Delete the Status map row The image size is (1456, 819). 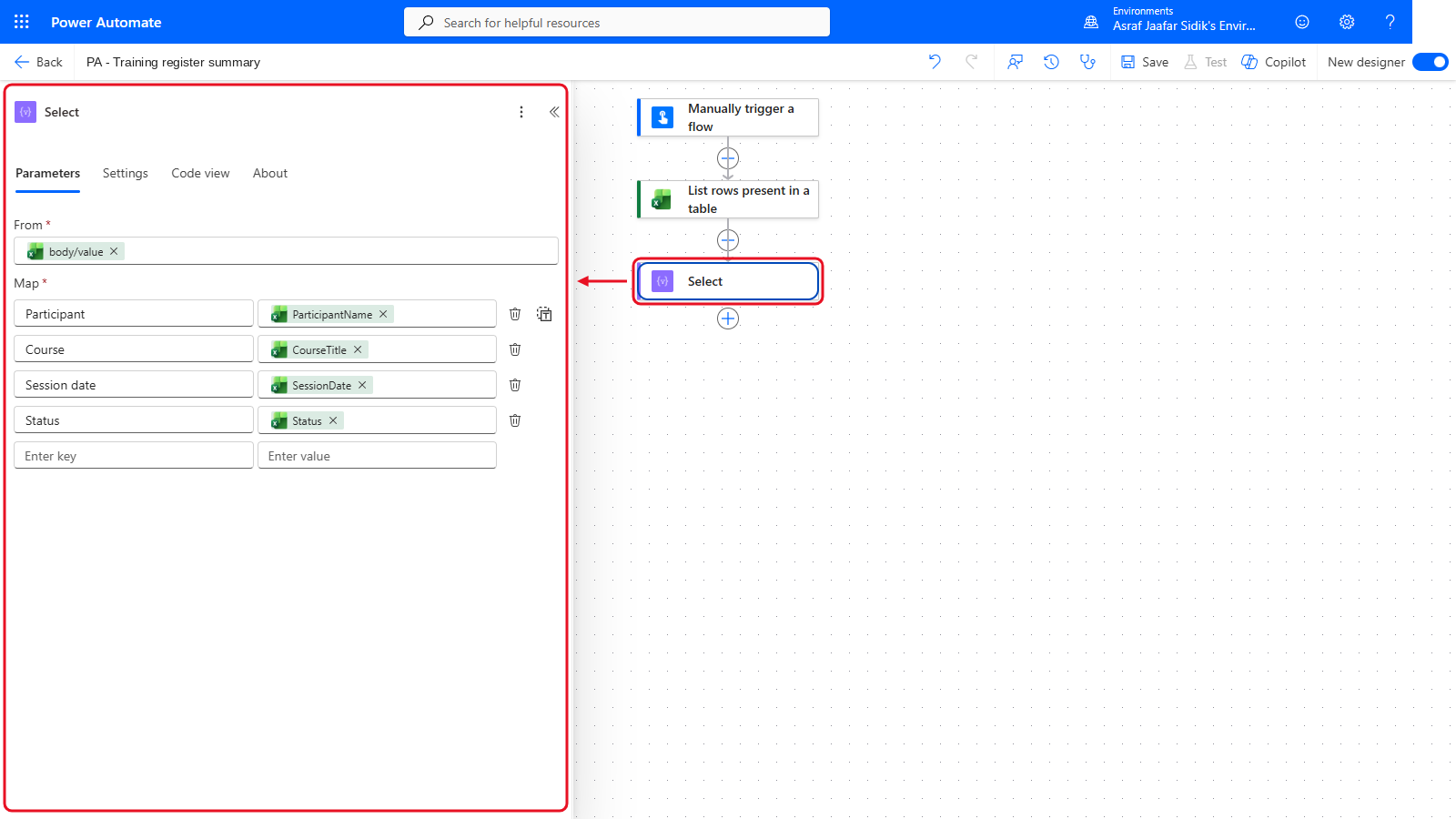click(515, 420)
